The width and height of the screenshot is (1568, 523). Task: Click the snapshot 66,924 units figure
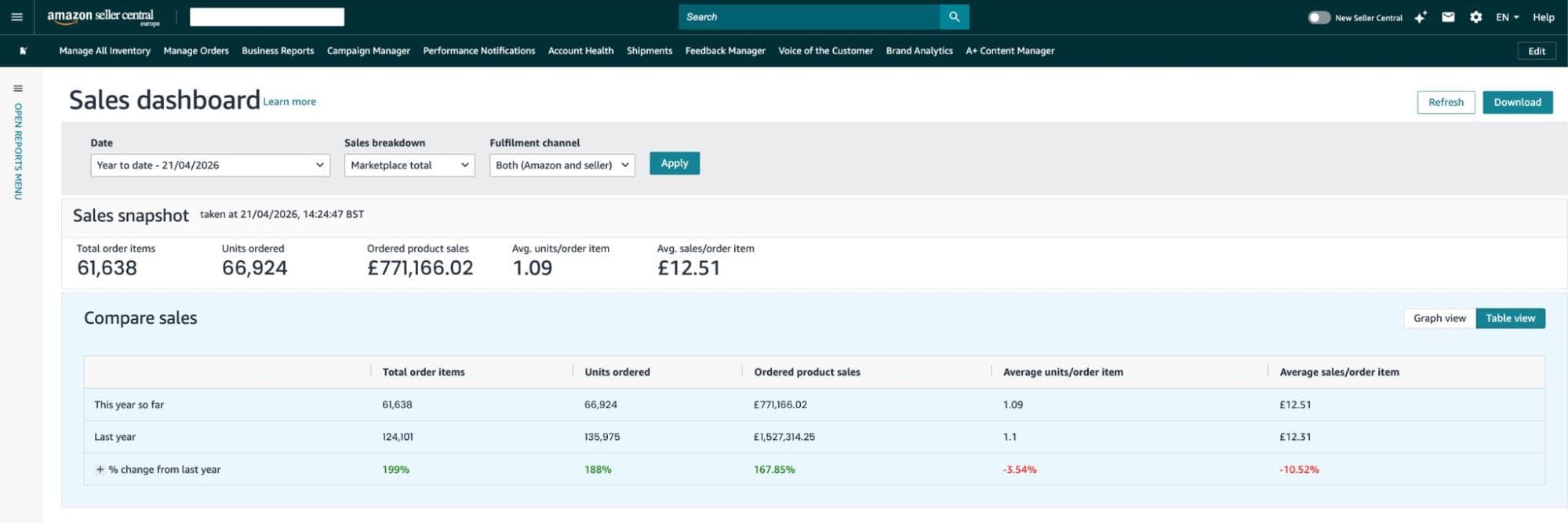point(255,268)
